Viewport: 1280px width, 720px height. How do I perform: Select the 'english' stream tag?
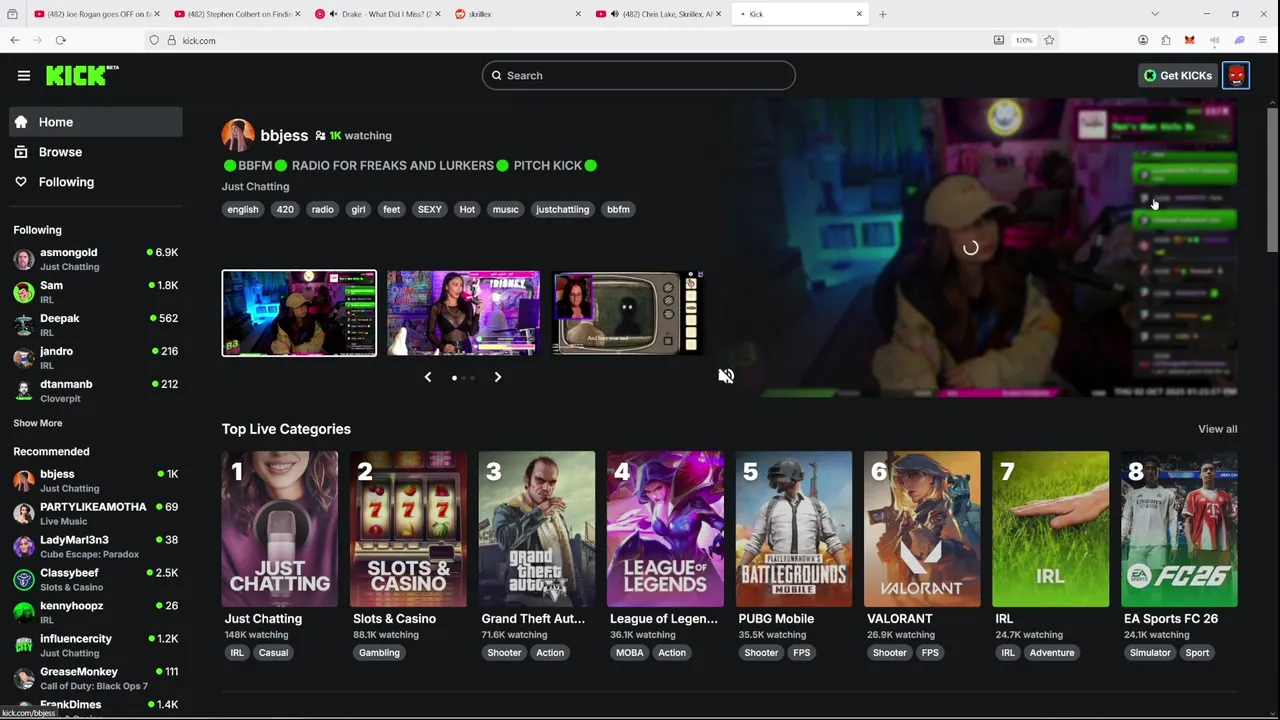pyautogui.click(x=242, y=209)
